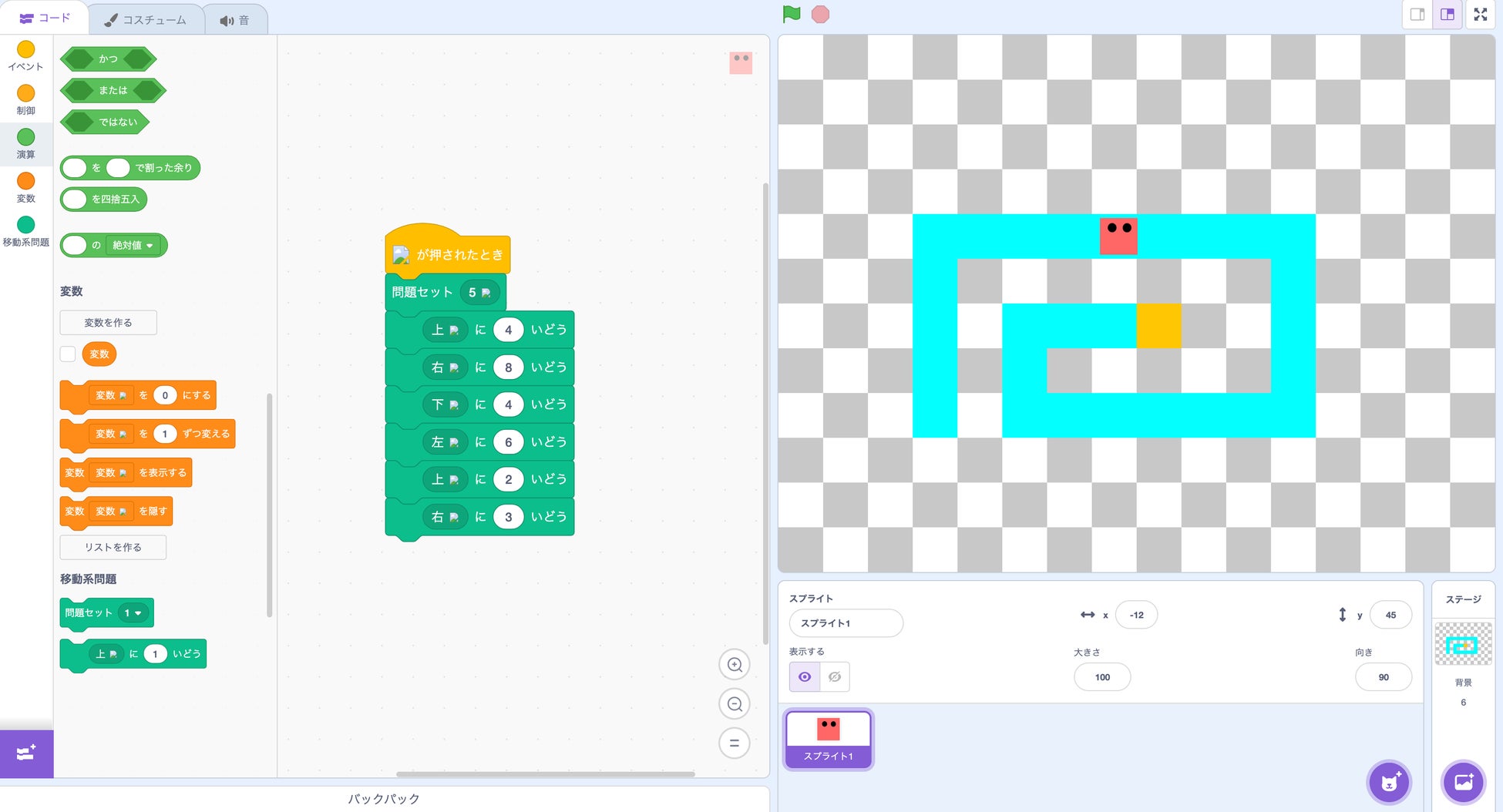Viewport: 1503px width, 812px height.
Task: Click value 3 in last 右 block
Action: 508,517
